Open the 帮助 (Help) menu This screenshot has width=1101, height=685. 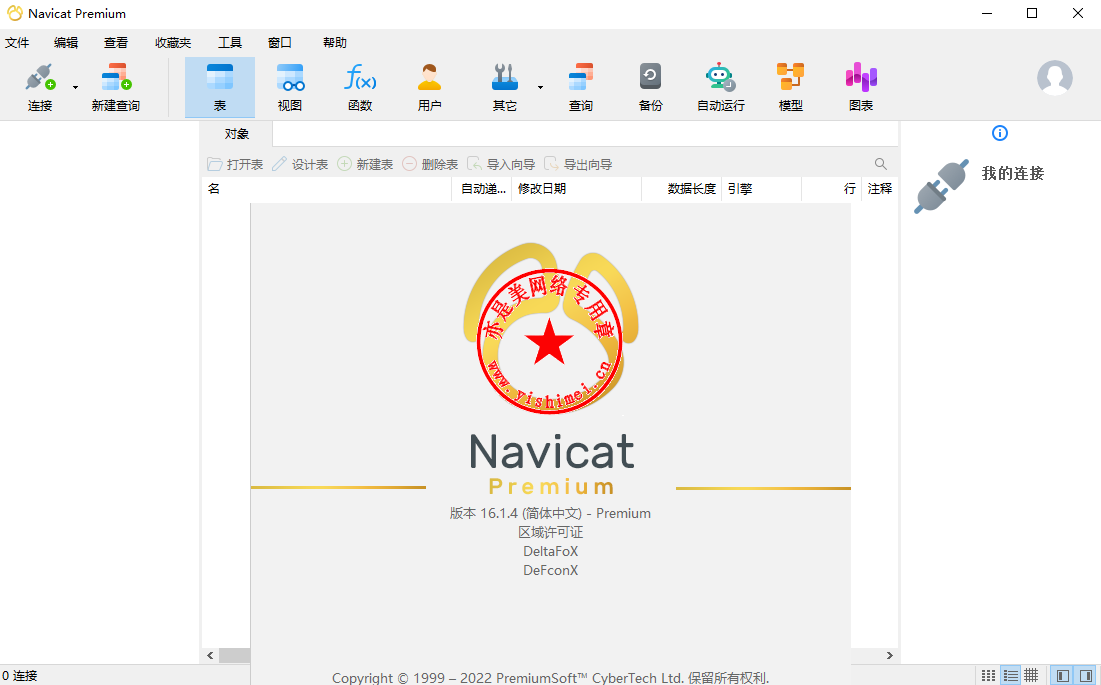(x=335, y=43)
